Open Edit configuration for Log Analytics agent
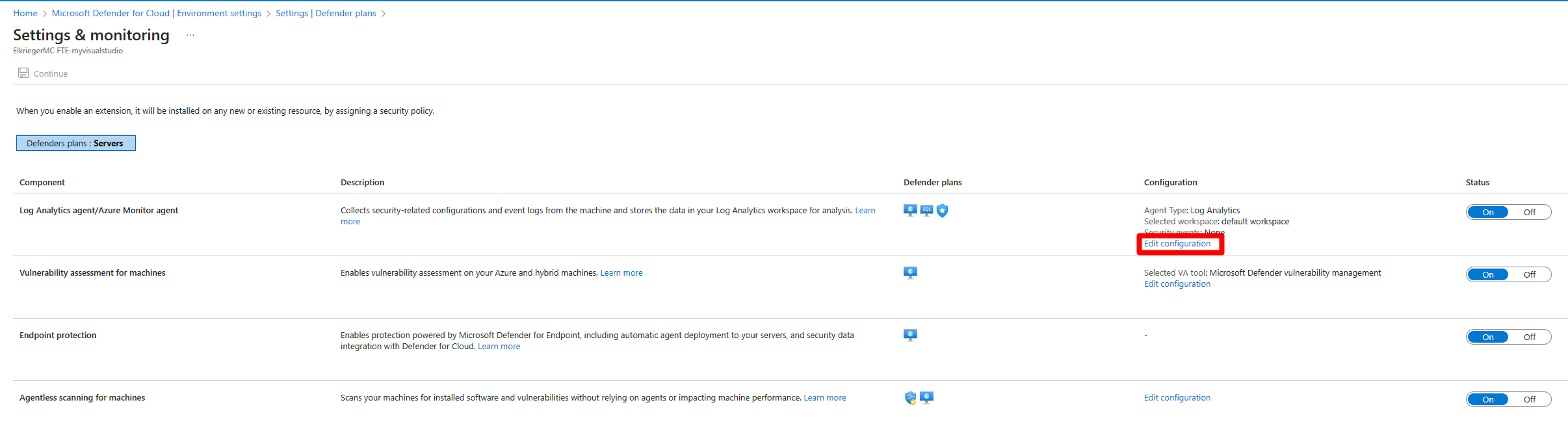 coord(1177,244)
